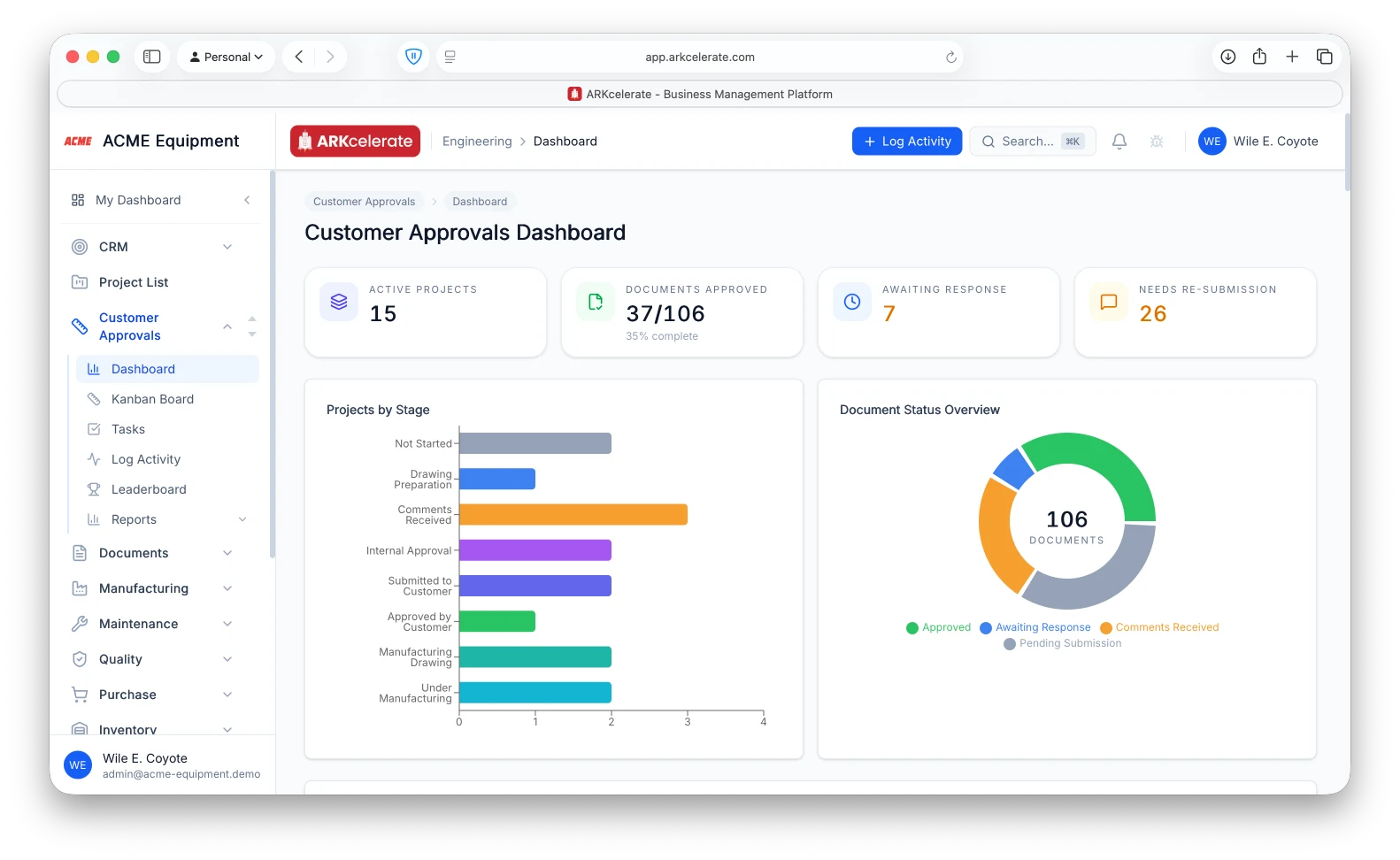Click the Customer Approvals breadcrumb chip
The image size is (1400, 860).
[x=364, y=202]
